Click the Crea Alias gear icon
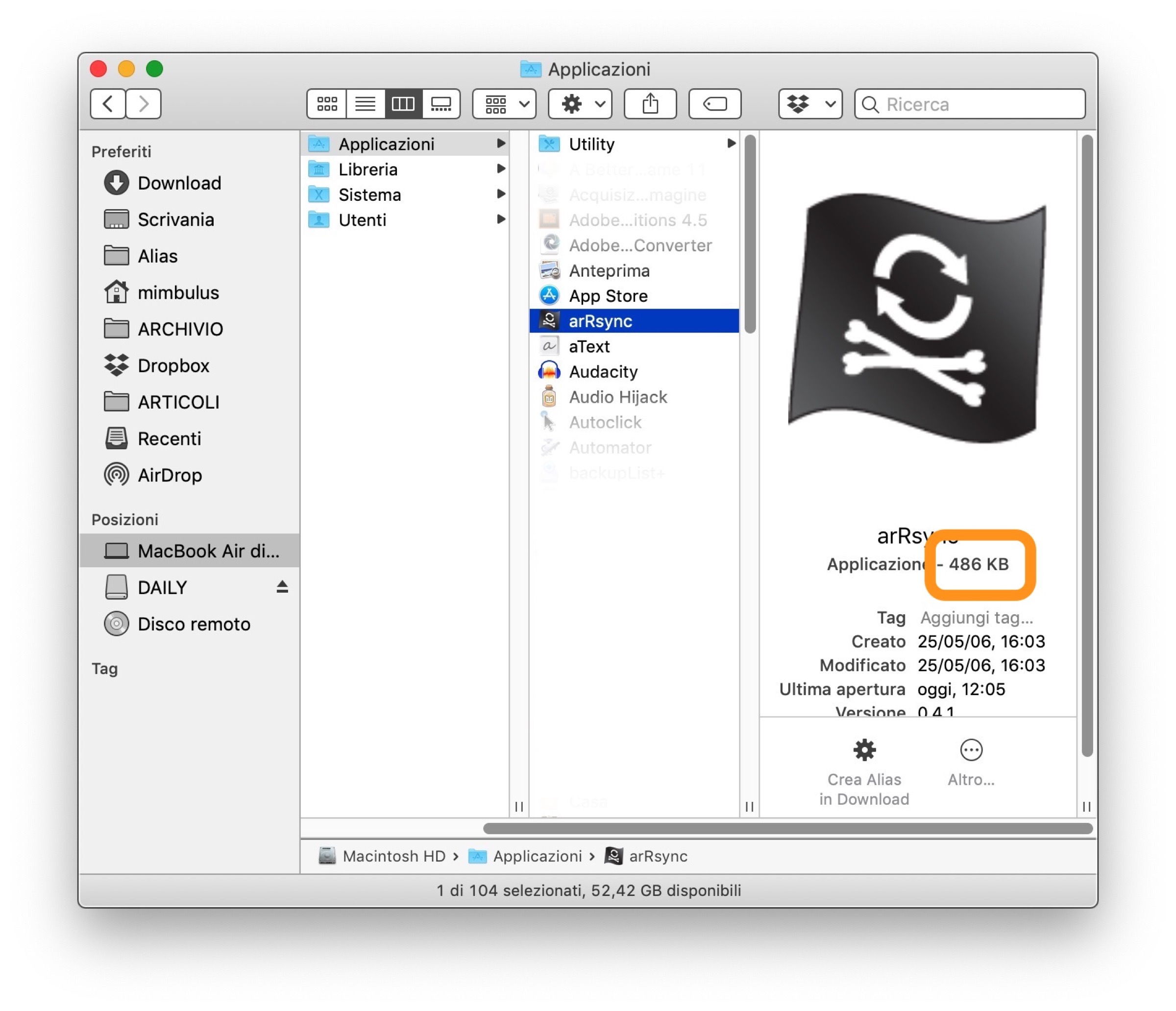Image resolution: width=1176 pixels, height=1011 pixels. click(864, 749)
